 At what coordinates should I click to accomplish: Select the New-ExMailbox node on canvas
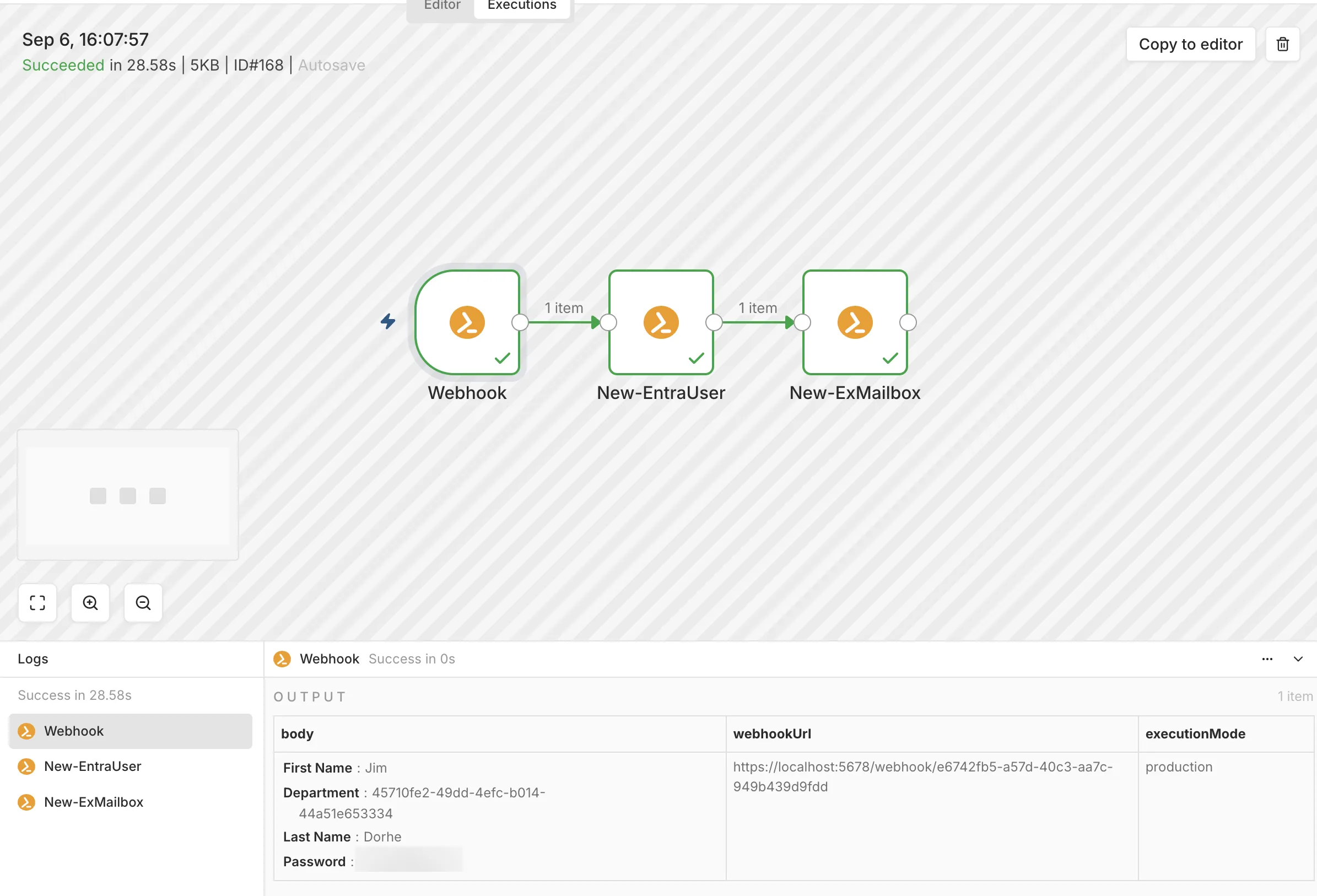(x=855, y=322)
